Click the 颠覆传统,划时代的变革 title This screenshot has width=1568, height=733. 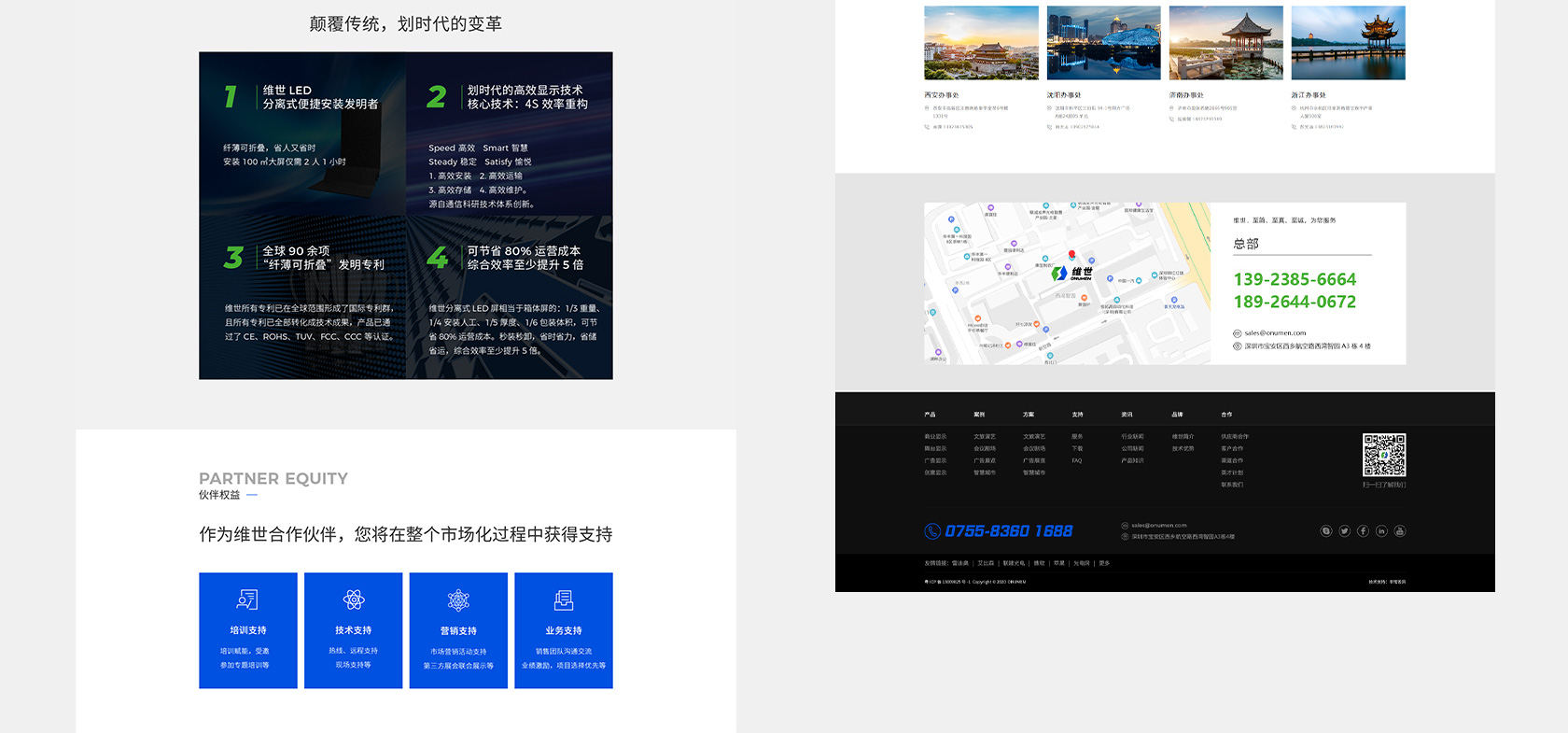pos(406,23)
